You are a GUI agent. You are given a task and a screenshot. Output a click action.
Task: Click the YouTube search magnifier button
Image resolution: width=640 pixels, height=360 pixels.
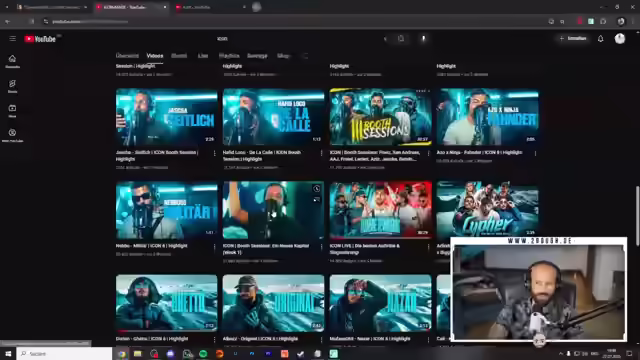(x=401, y=38)
